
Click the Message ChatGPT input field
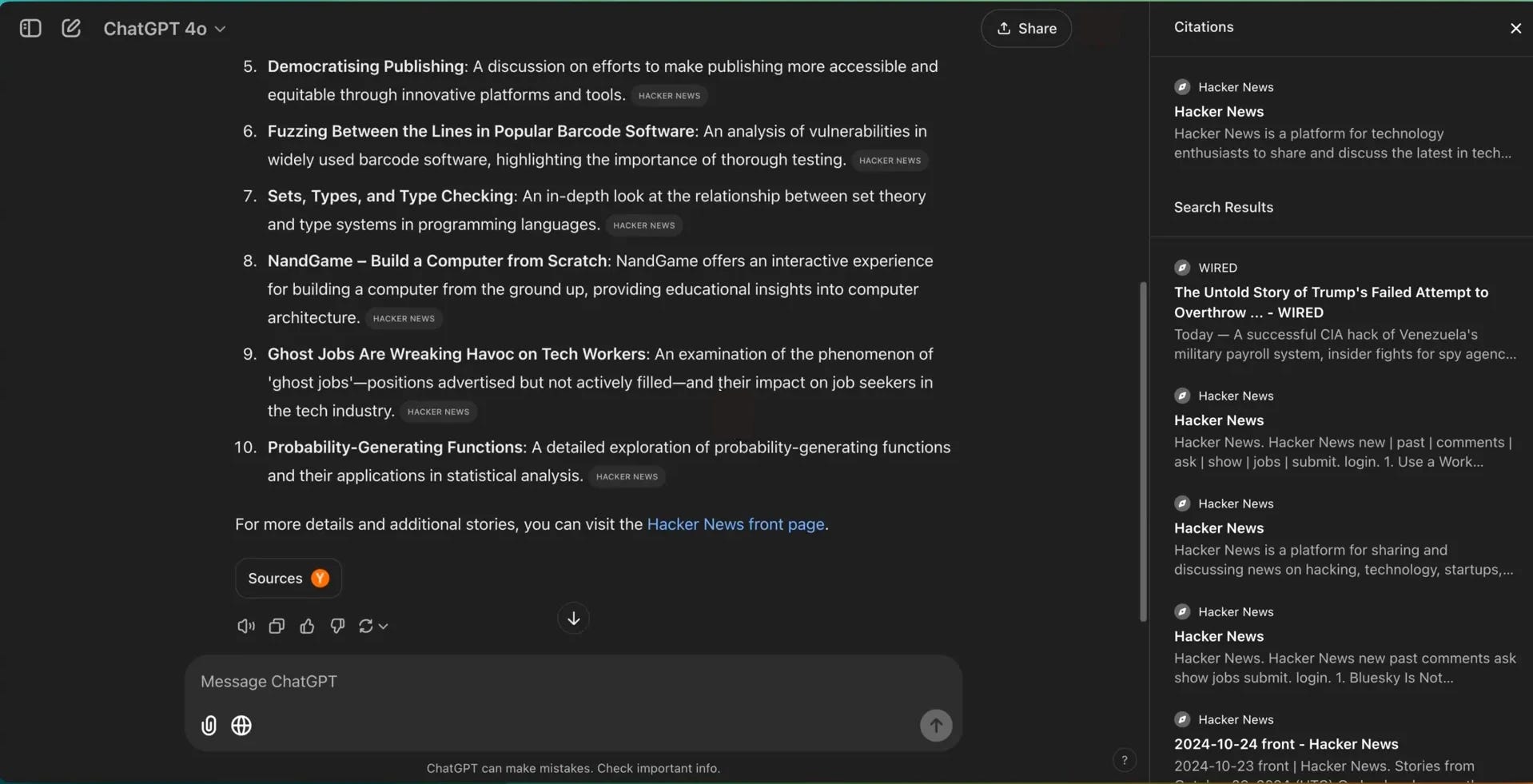(559, 682)
